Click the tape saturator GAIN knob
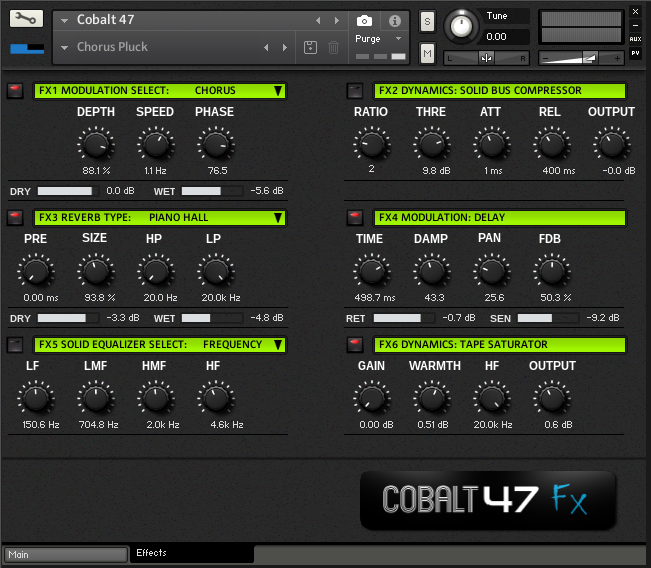 click(x=372, y=398)
